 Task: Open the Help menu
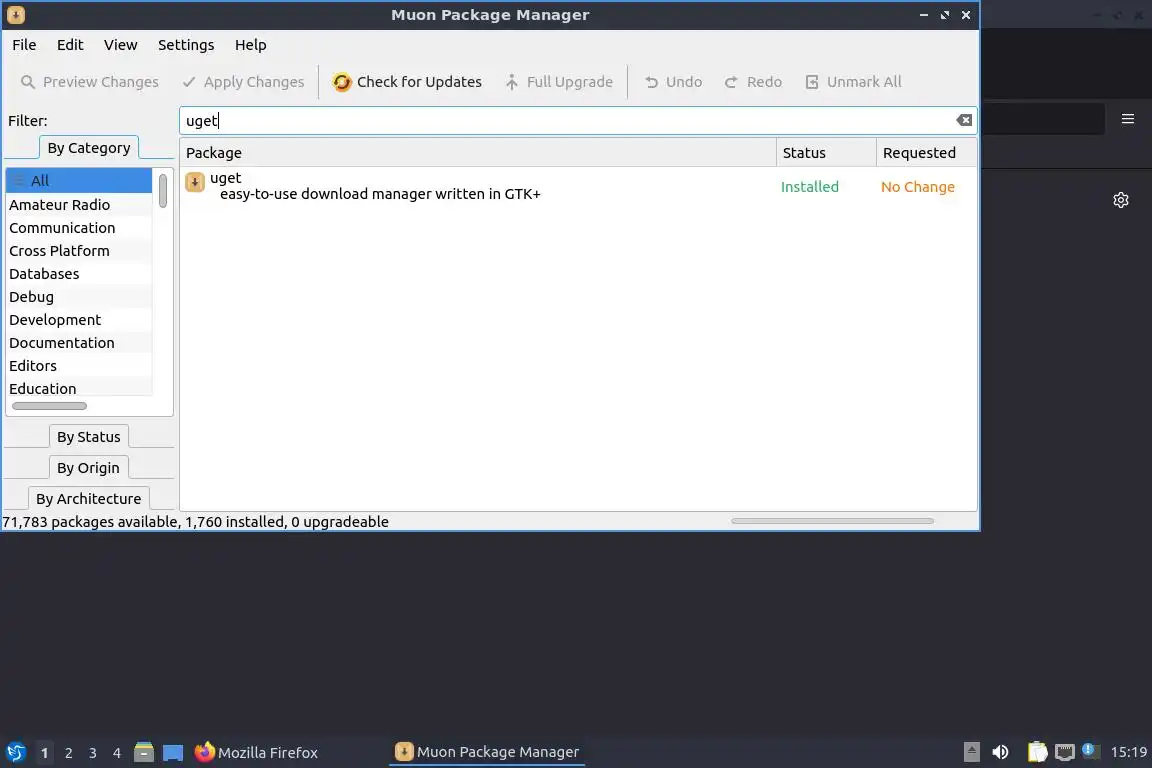tap(251, 45)
